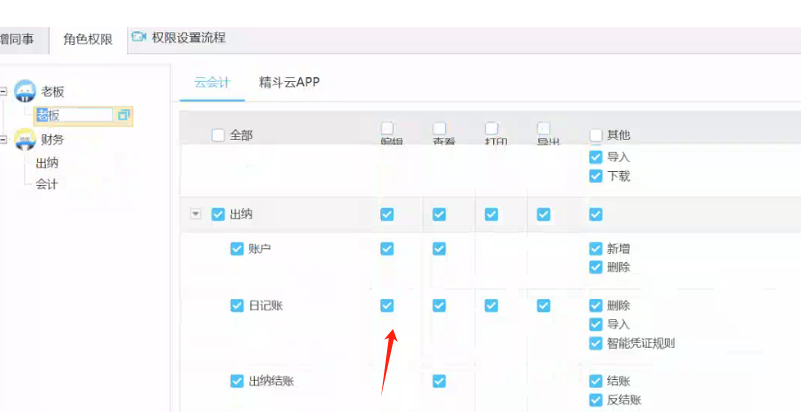Uncheck the 智能凭证规则 checkbox
The height and width of the screenshot is (412, 801).
click(x=596, y=343)
